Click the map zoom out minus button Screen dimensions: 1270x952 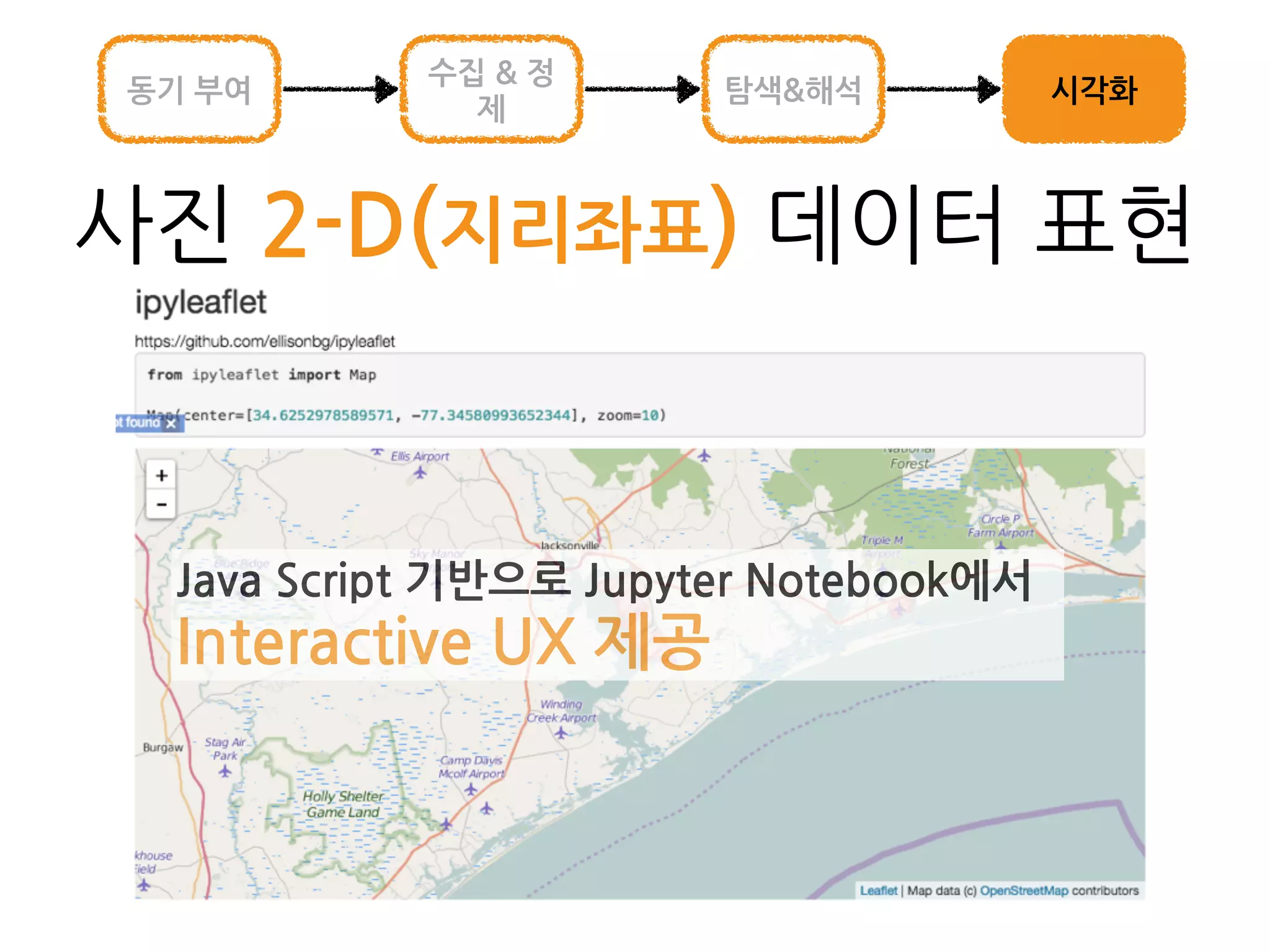tap(161, 505)
